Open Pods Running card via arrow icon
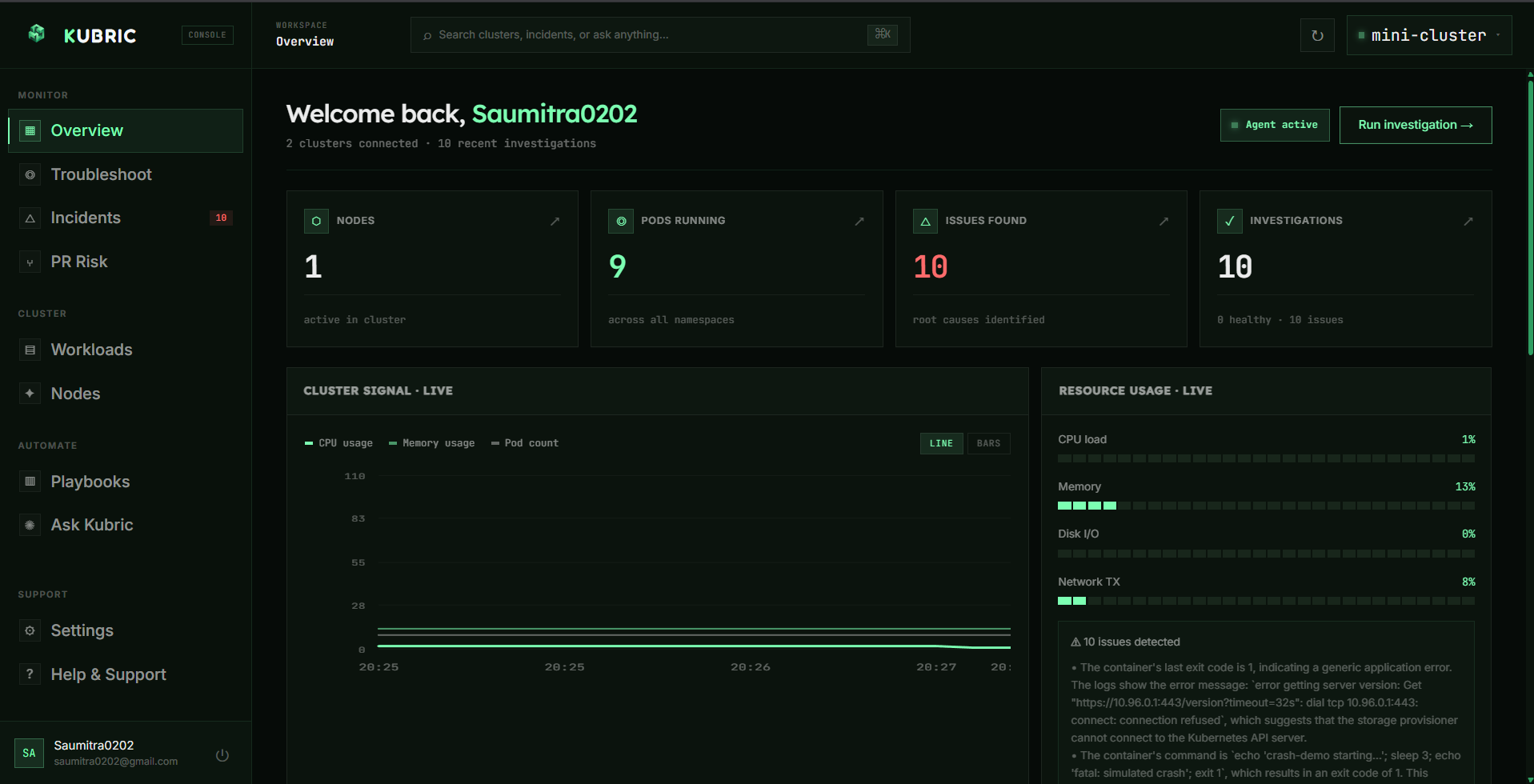 coord(859,221)
